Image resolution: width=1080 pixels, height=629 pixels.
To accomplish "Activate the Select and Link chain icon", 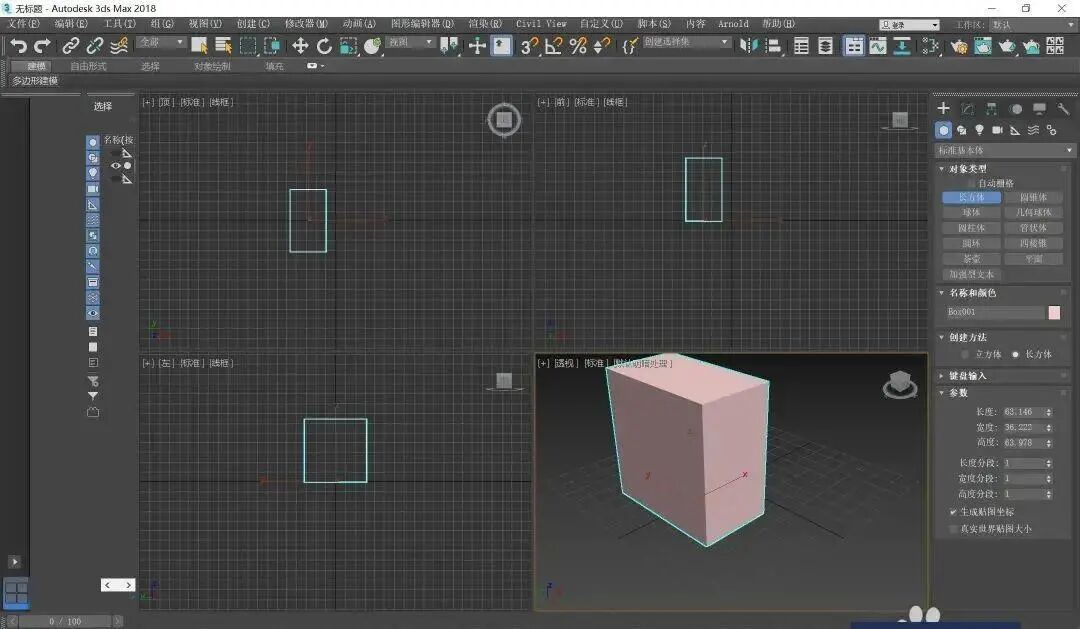I will 70,45.
